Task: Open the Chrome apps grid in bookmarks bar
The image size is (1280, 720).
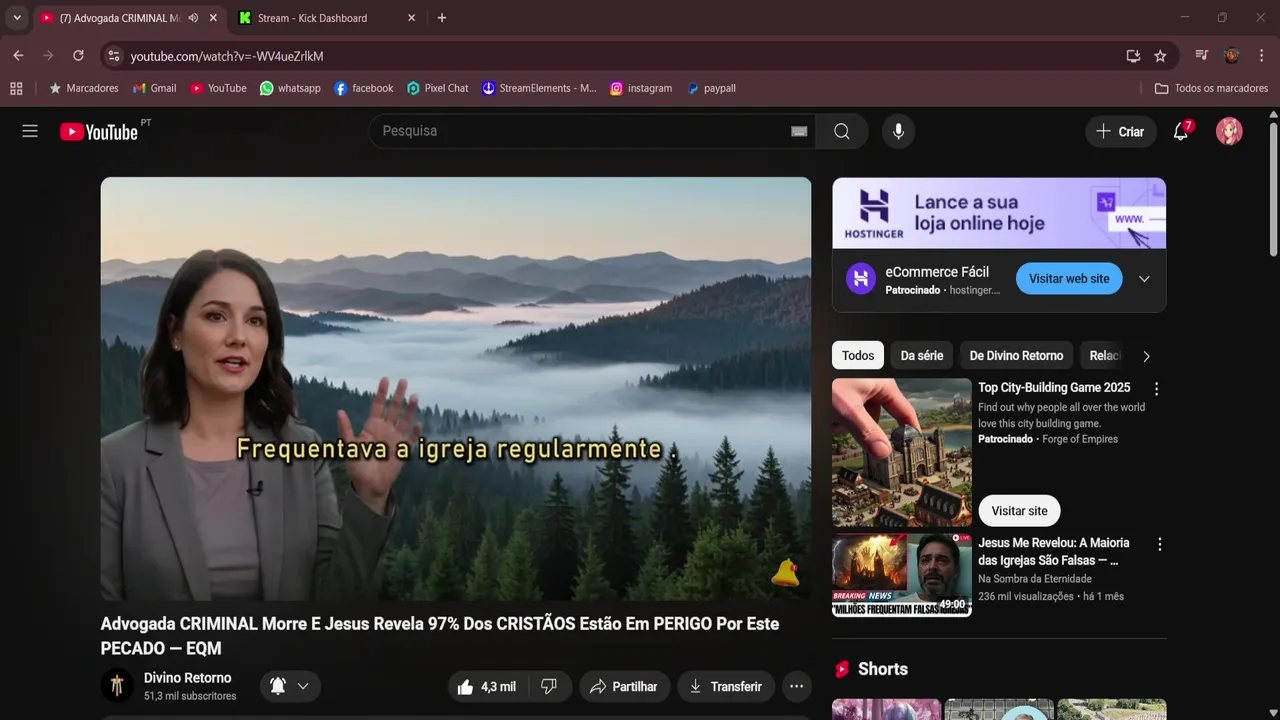Action: (x=16, y=88)
